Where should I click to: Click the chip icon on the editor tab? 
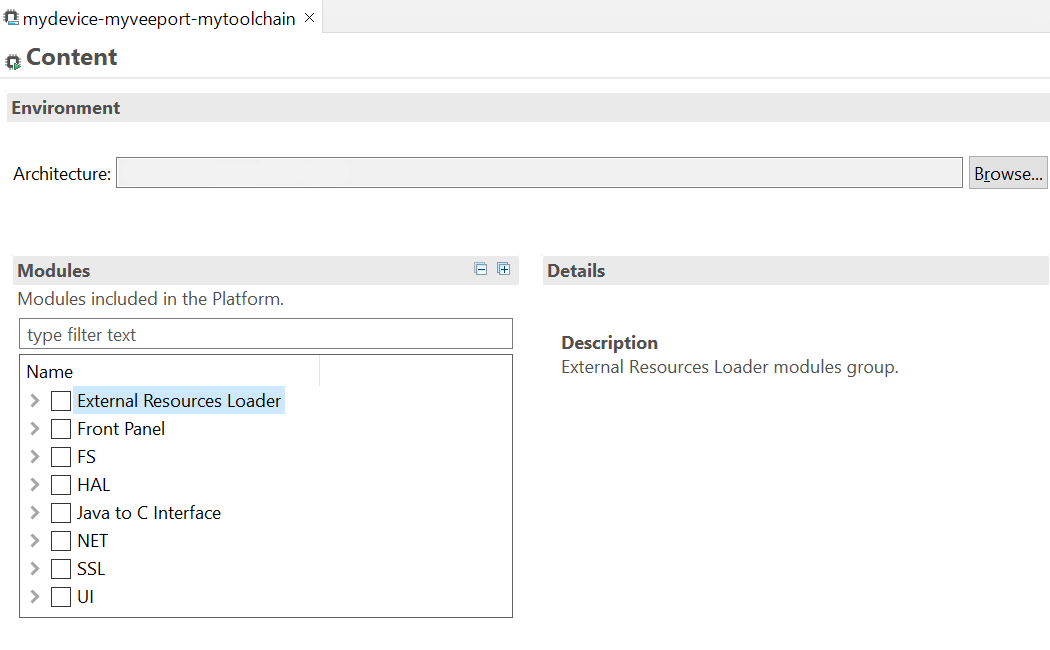pos(11,17)
